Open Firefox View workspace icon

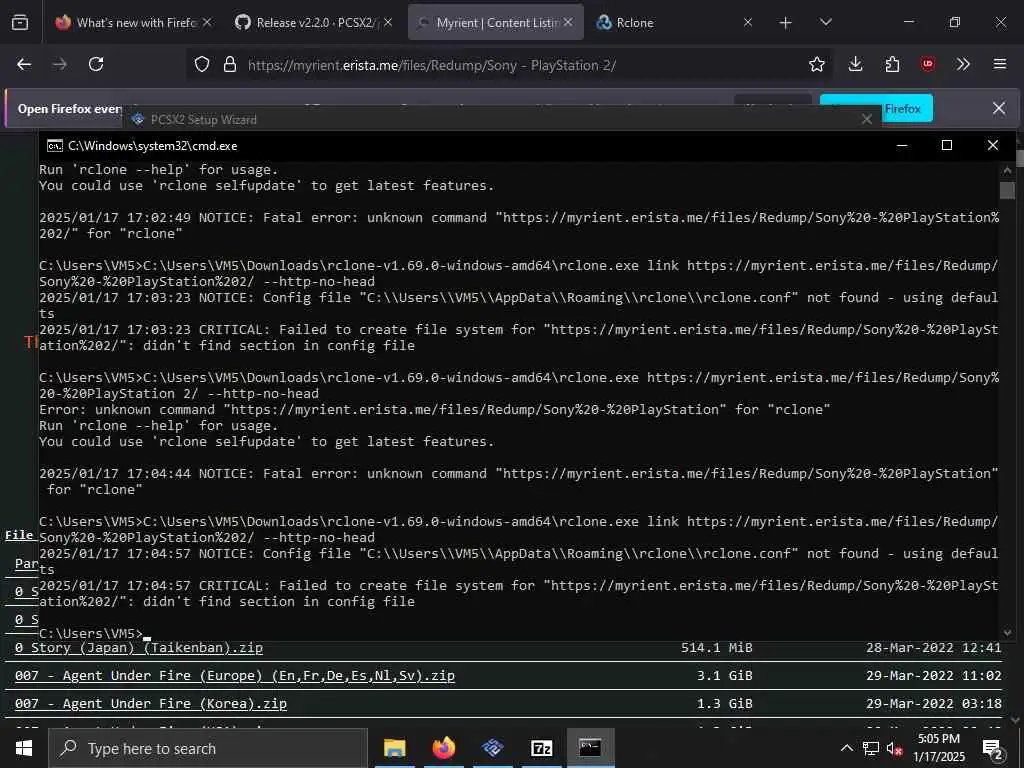[20, 23]
